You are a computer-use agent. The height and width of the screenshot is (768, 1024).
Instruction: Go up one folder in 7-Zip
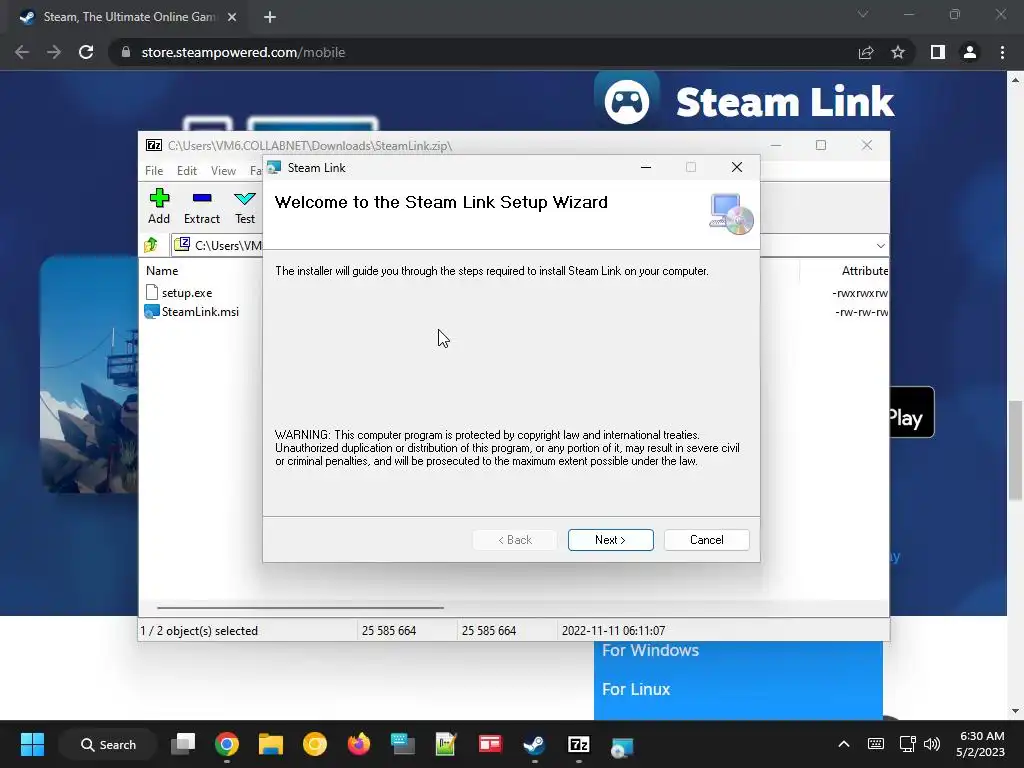(x=152, y=245)
